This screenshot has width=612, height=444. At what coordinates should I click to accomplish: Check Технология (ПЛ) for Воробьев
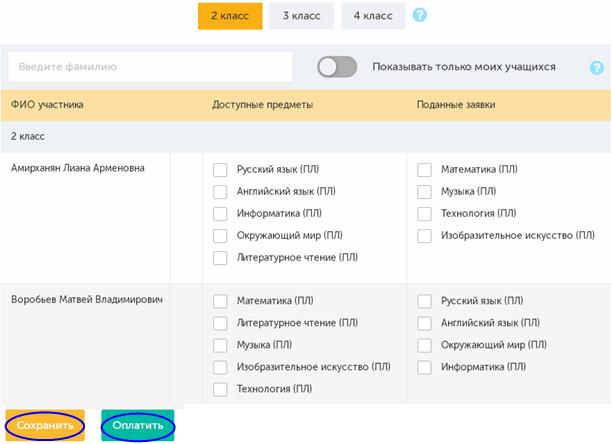[220, 389]
